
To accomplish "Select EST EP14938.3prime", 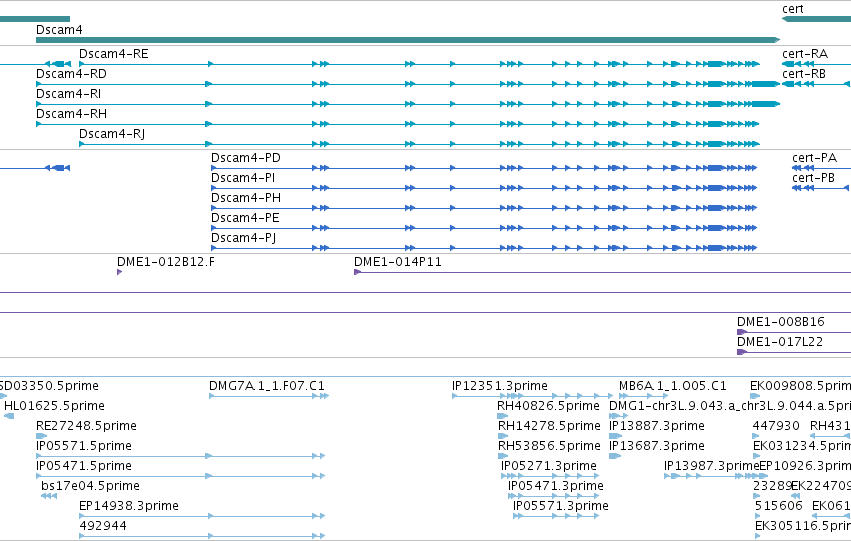I will pos(129,506).
